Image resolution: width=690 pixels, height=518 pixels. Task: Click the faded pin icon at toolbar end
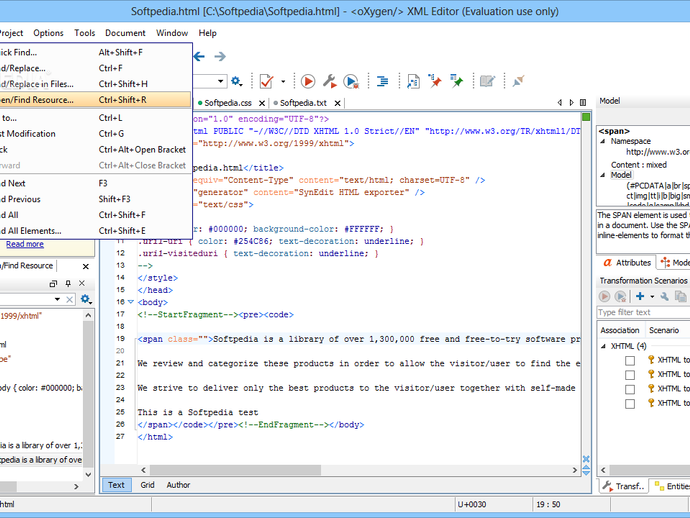coord(519,81)
